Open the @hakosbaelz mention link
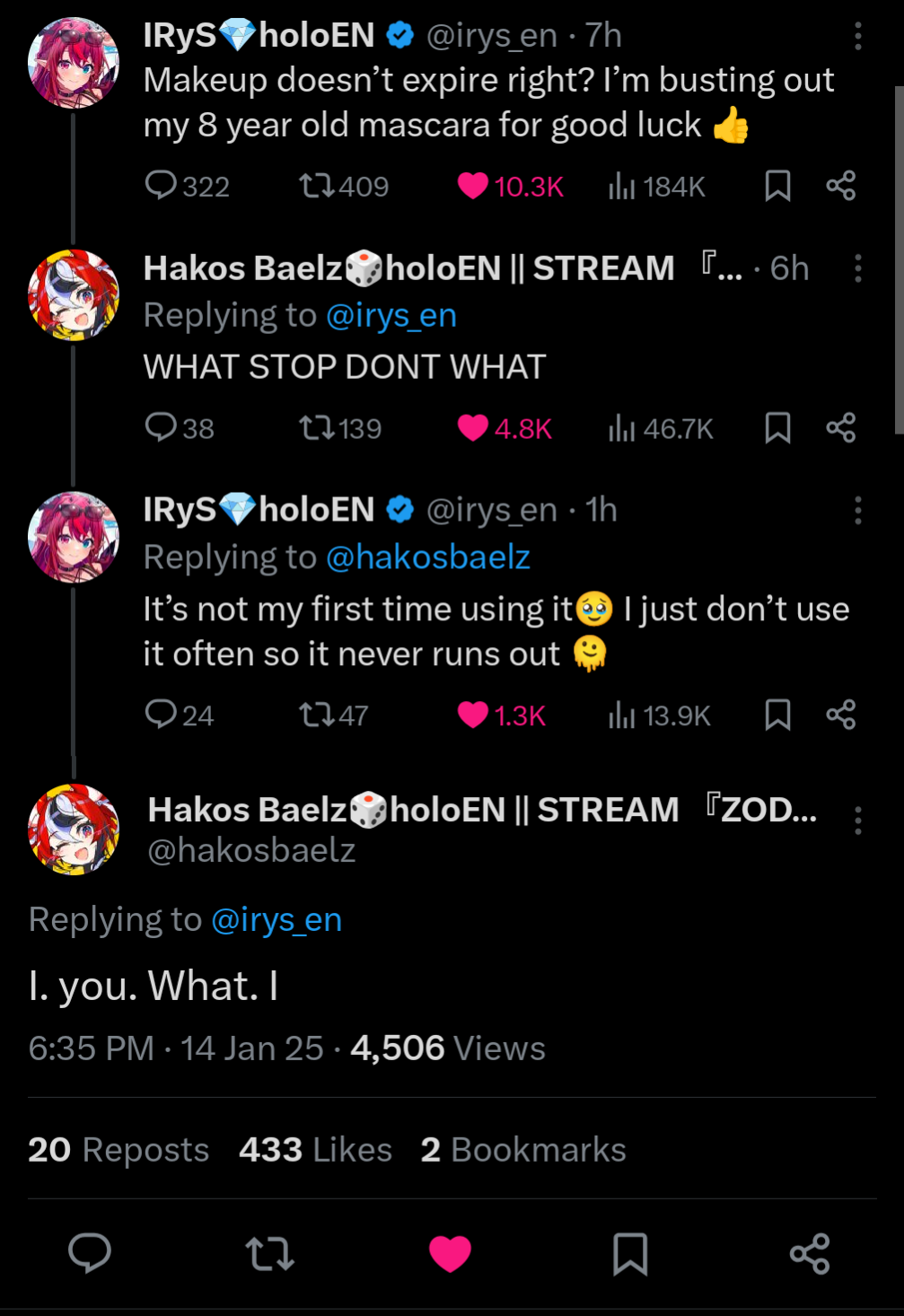904x1316 pixels. pyautogui.click(x=427, y=557)
